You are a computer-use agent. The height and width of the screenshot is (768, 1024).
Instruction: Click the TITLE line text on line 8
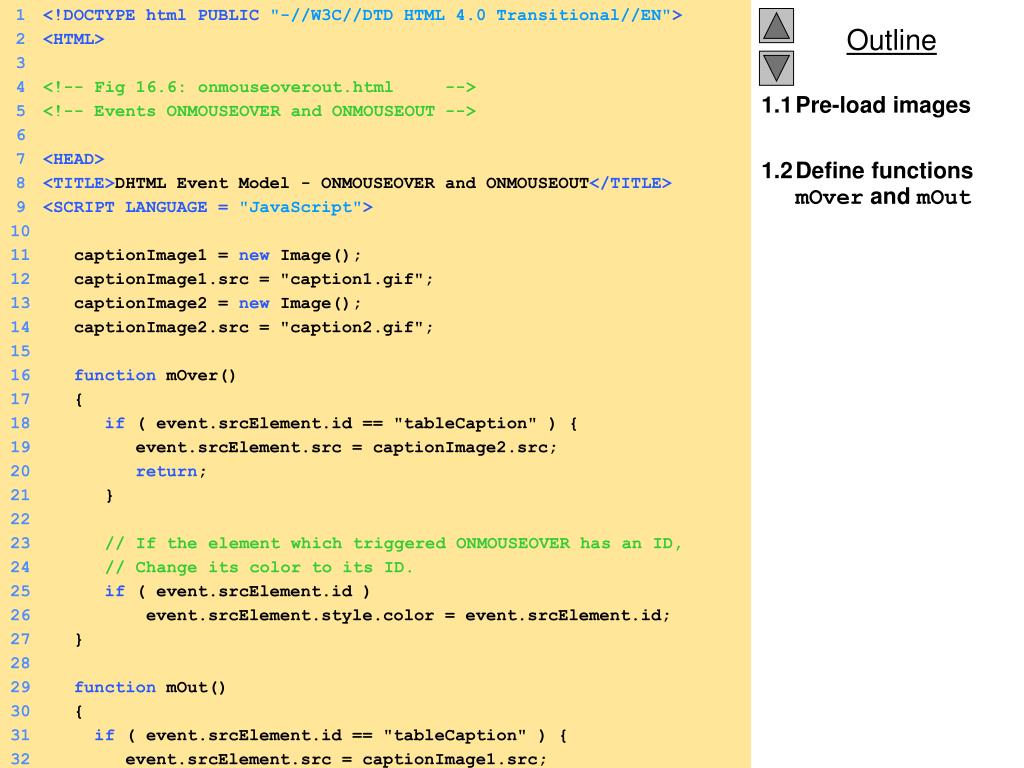(x=357, y=184)
